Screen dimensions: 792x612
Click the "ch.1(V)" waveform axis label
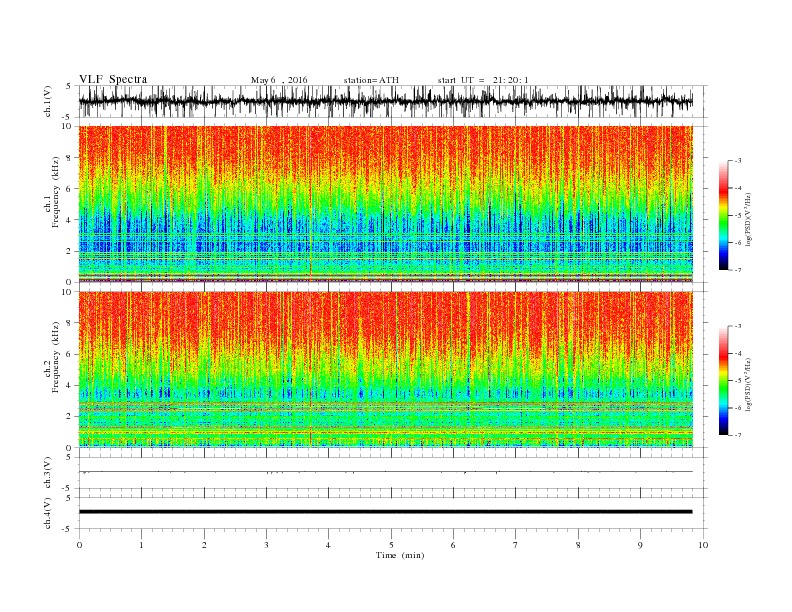[x=48, y=101]
